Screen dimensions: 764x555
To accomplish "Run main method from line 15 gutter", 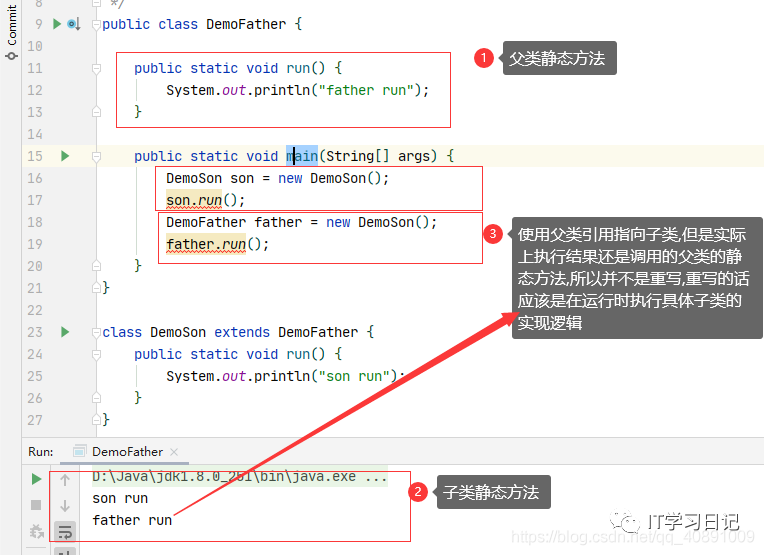I will pyautogui.click(x=65, y=156).
